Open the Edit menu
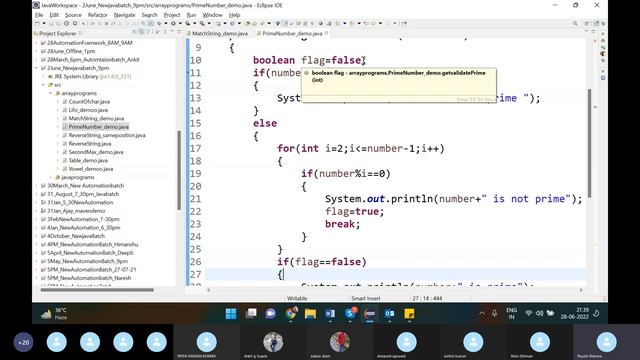640x360 pixels. (x=54, y=15)
